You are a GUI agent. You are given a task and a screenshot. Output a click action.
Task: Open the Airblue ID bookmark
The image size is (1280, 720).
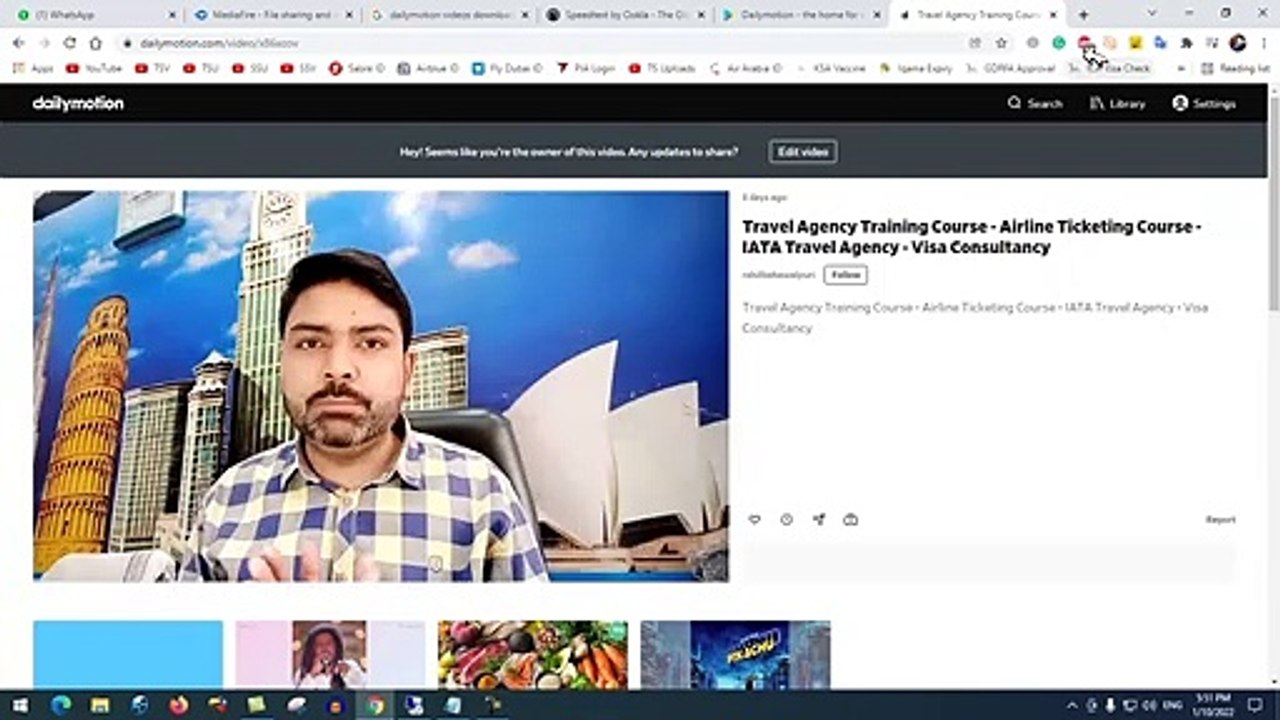point(428,69)
